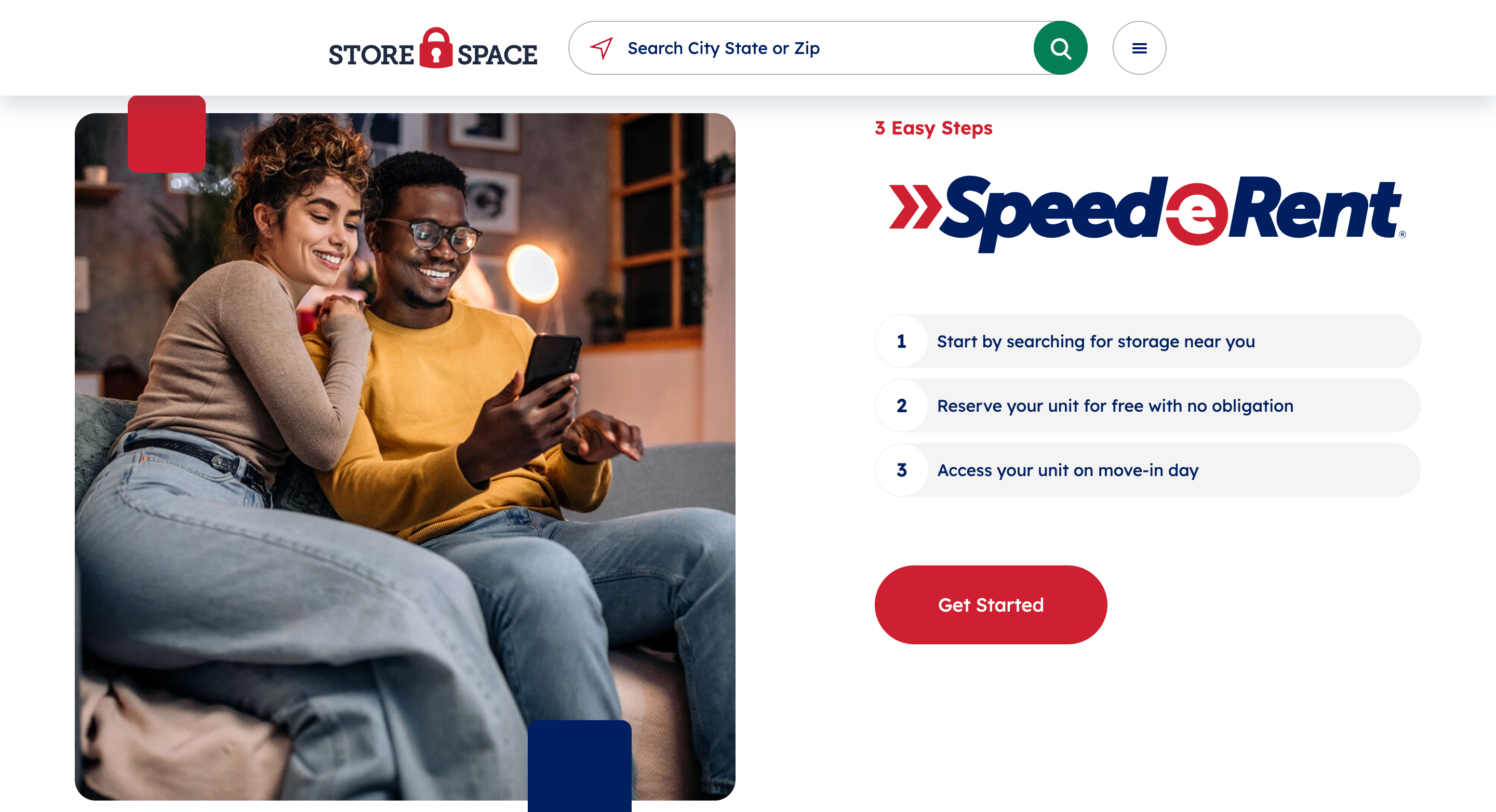This screenshot has width=1496, height=812.
Task: Focus the Search City State or Zip field
Action: tap(802, 48)
